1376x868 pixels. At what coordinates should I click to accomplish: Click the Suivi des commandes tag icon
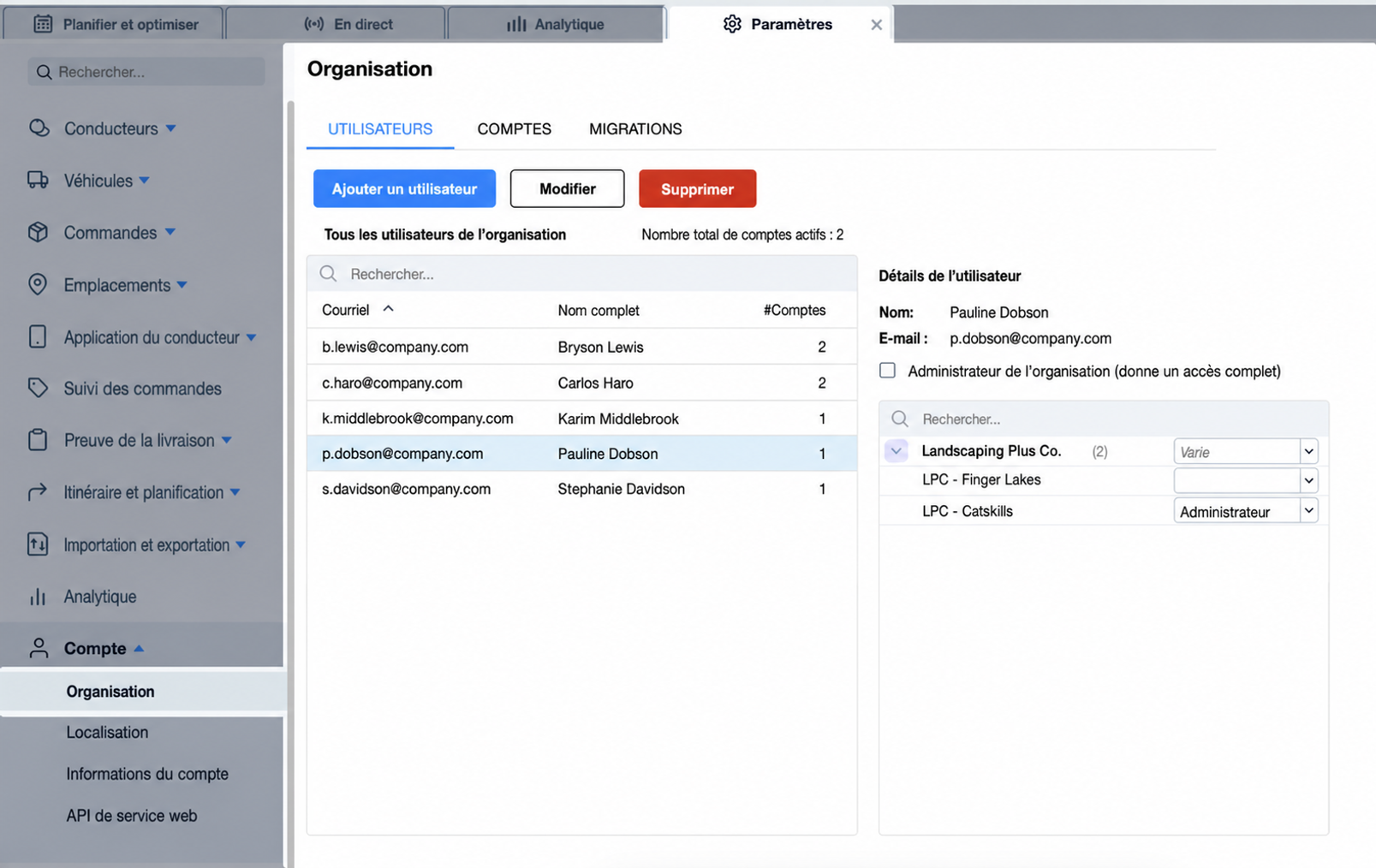tap(38, 388)
